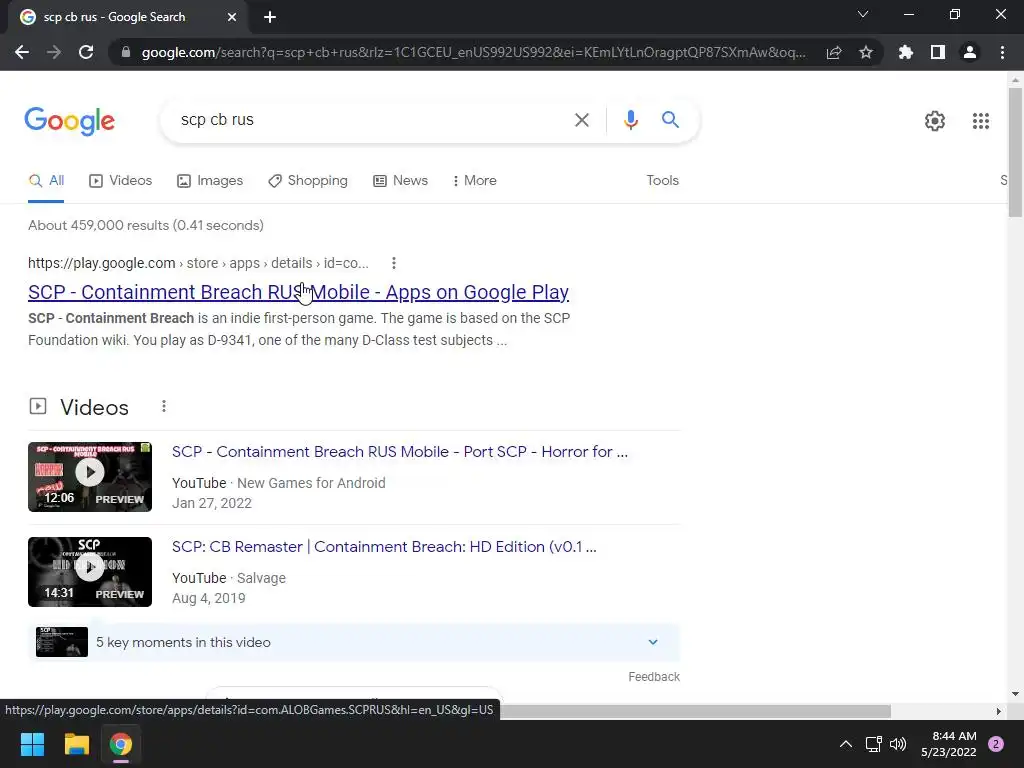Open the Chrome three-dot menu

pos(1002,52)
